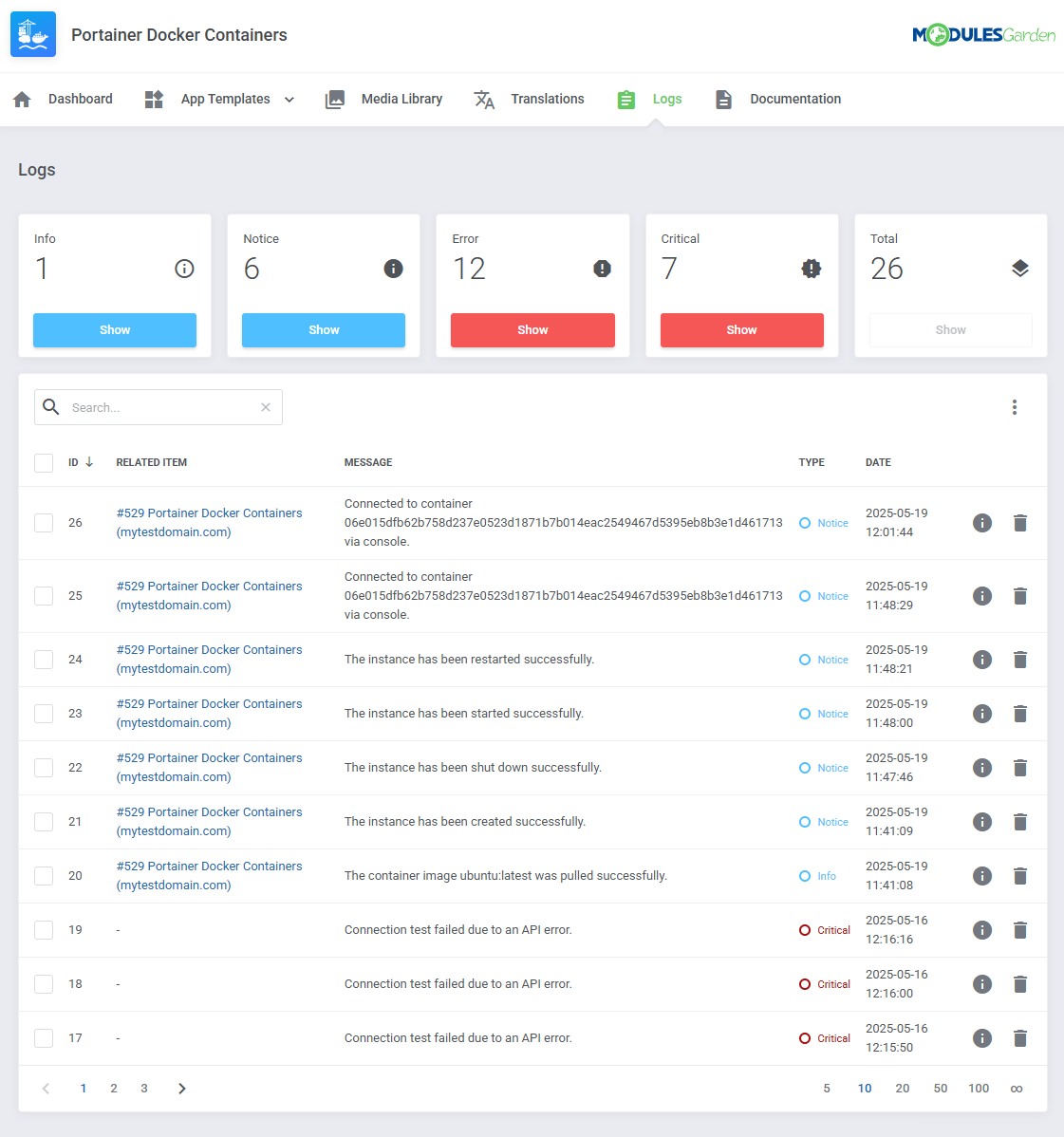Screen dimensions: 1064x1137
Task: View details info icon for log 18
Action: (982, 984)
